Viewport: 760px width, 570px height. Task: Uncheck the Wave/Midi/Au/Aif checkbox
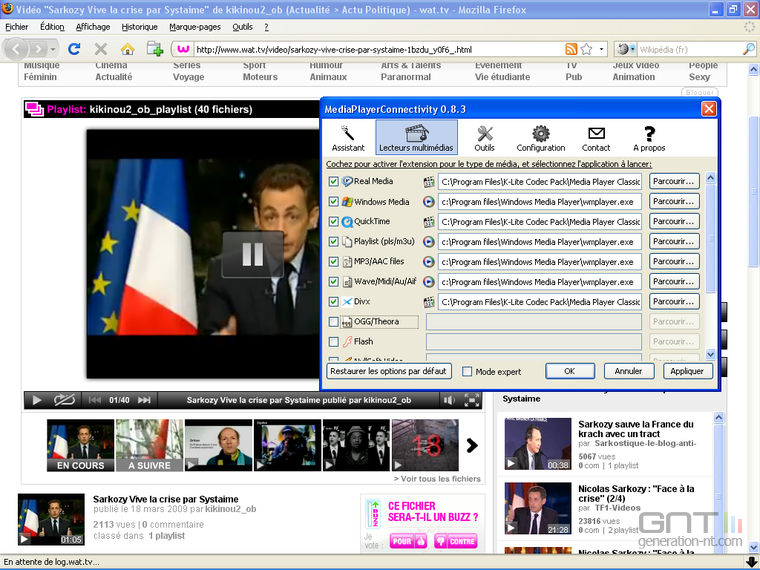333,282
